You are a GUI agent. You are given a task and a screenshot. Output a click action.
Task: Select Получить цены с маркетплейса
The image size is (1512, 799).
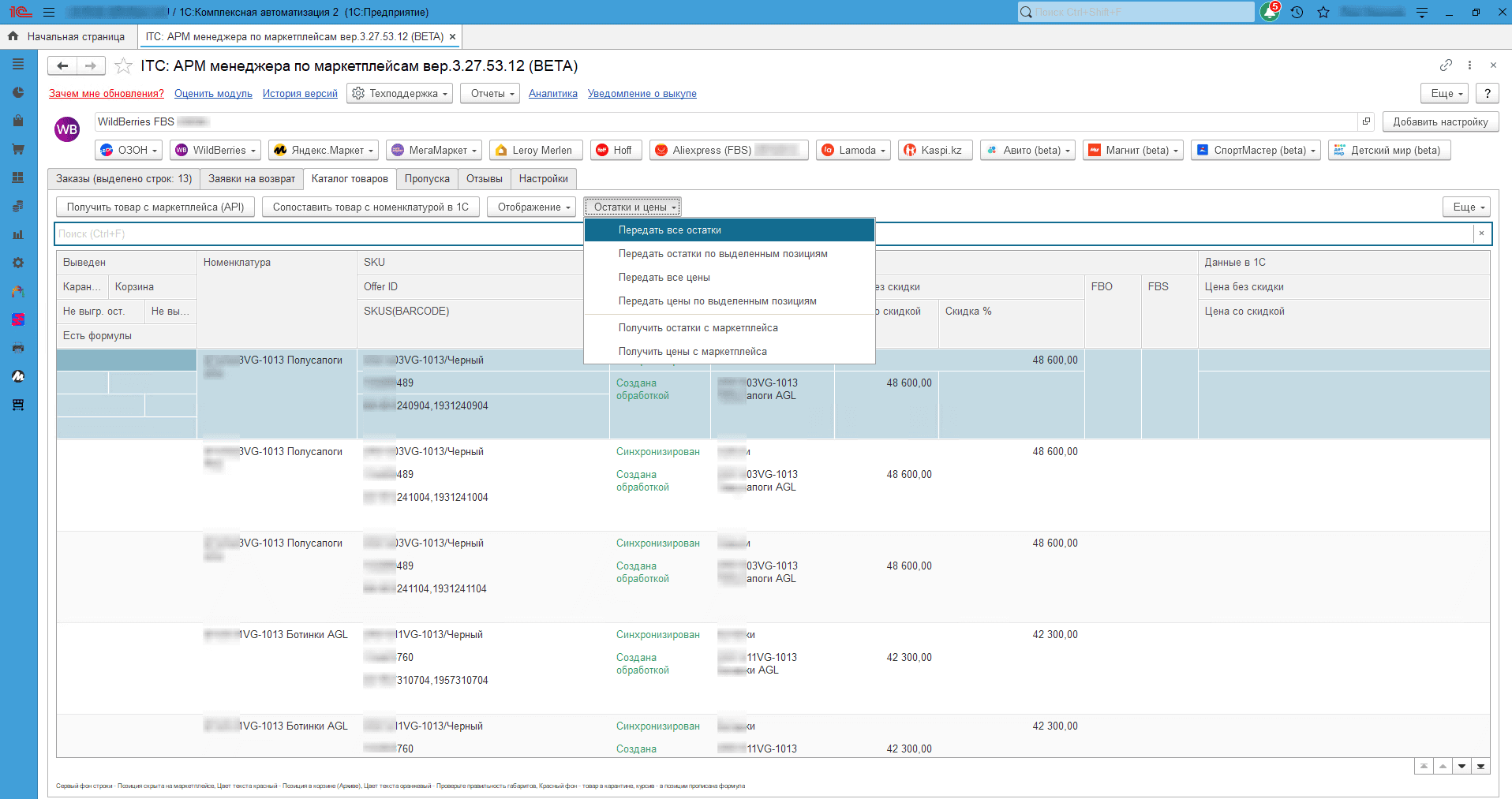click(729, 352)
